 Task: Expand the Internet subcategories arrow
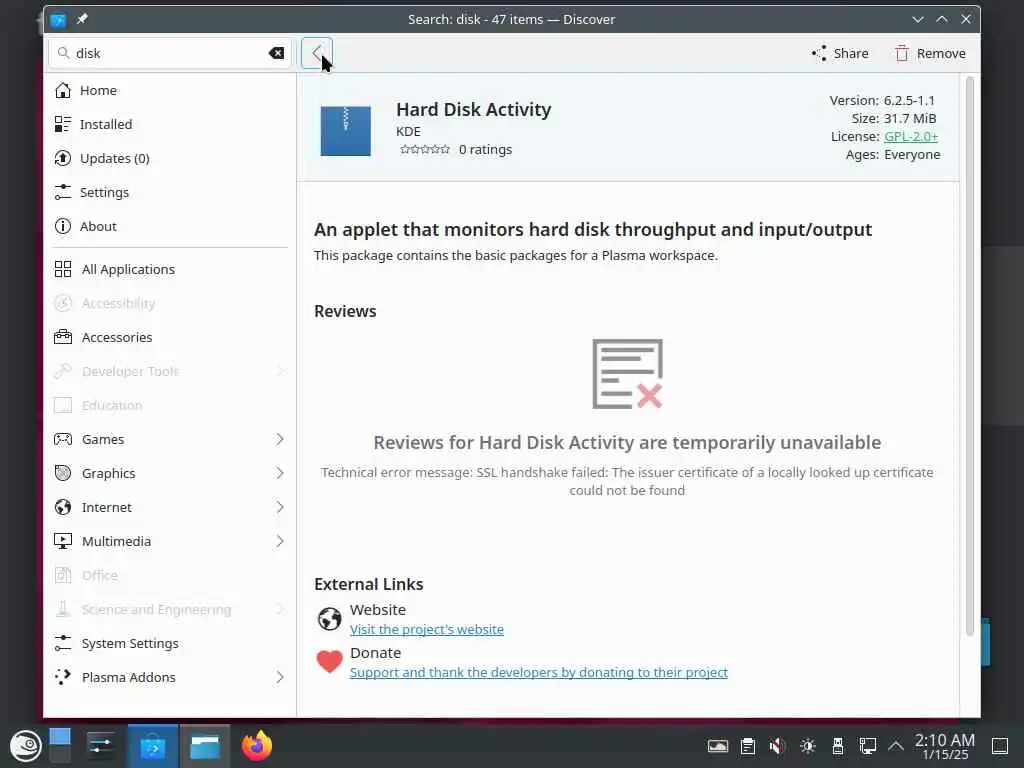280,507
